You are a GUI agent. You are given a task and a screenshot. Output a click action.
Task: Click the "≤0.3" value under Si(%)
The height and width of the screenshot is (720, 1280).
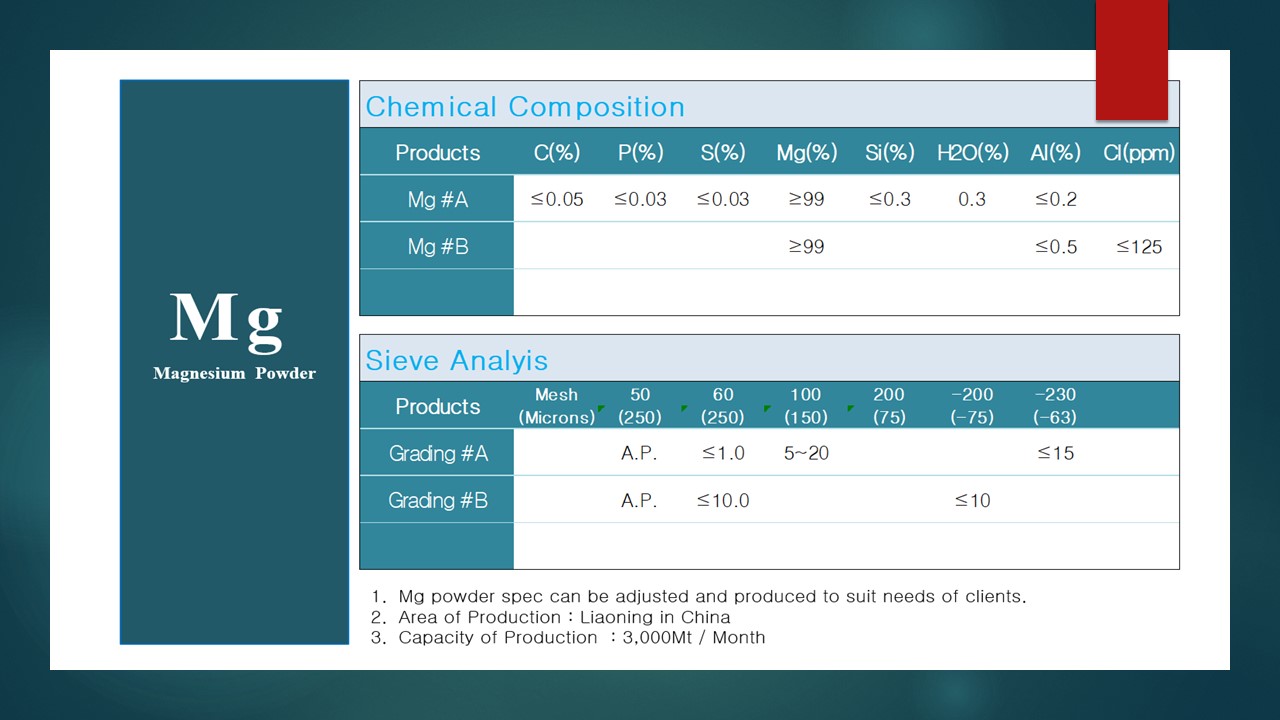click(x=890, y=199)
